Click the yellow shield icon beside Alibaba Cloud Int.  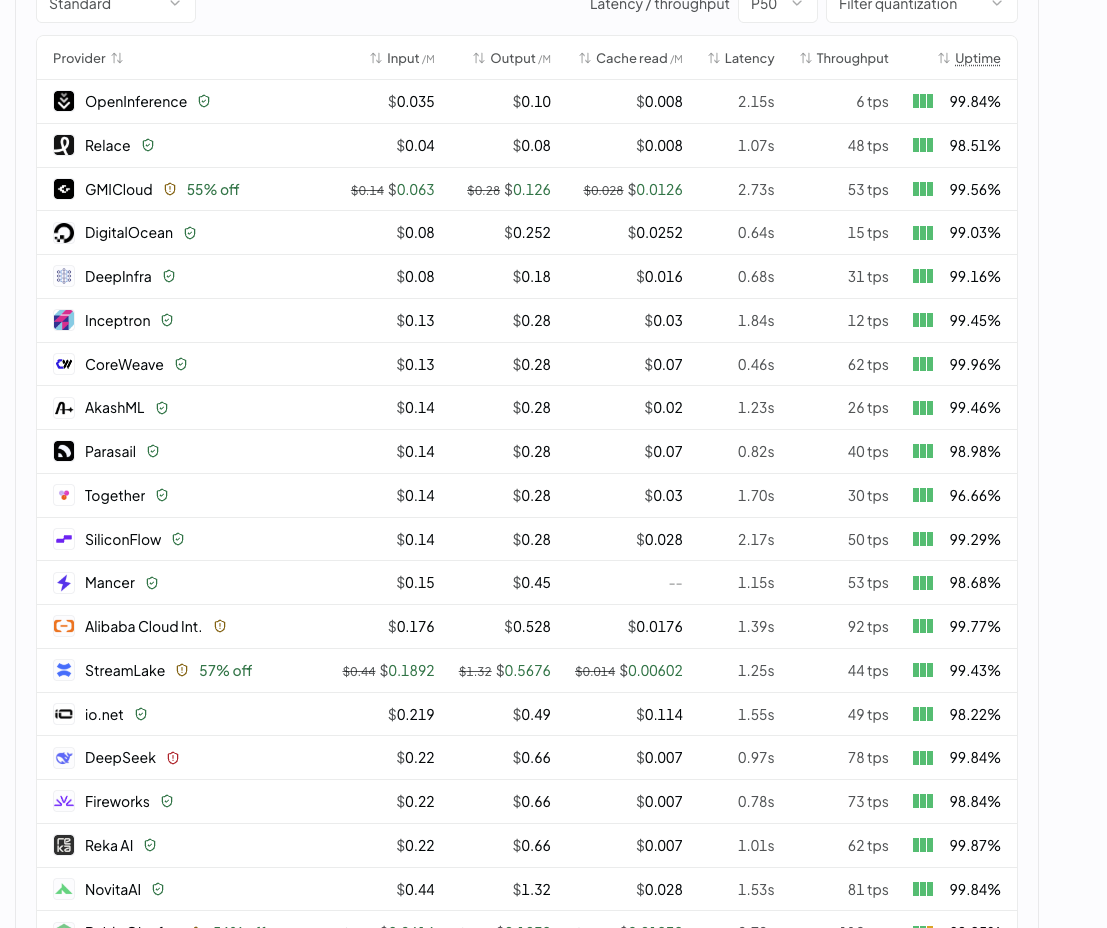click(x=220, y=626)
